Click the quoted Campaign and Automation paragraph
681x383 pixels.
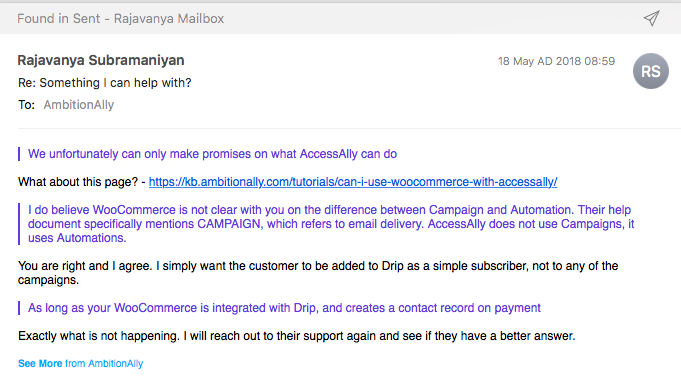pyautogui.click(x=331, y=224)
